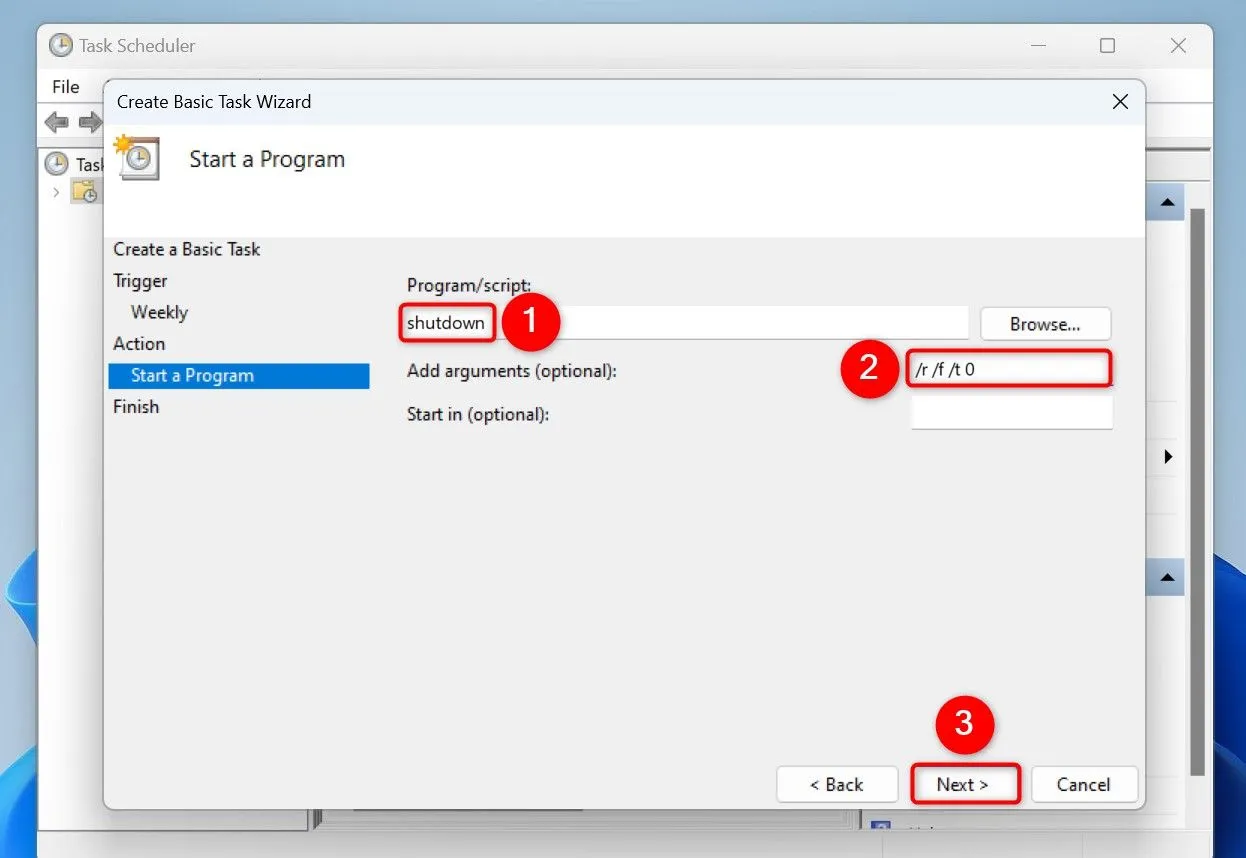Select the Action step in wizard sidebar
The height and width of the screenshot is (858, 1246).
point(139,343)
